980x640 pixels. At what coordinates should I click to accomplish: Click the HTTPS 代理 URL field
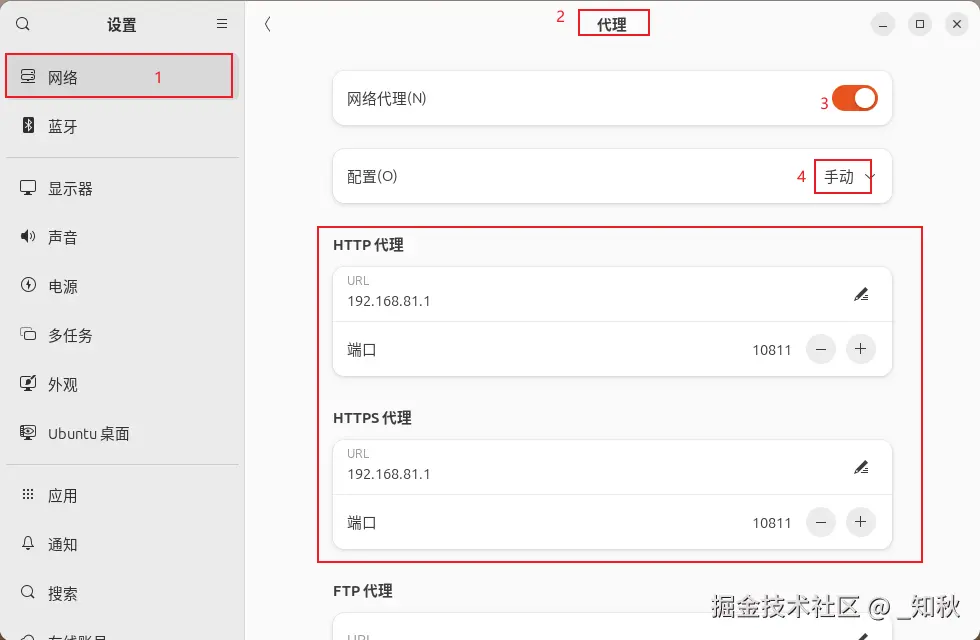point(612,468)
